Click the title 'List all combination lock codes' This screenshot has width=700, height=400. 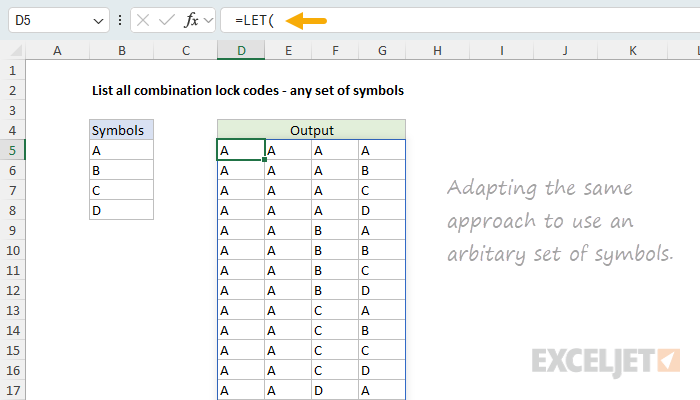[x=185, y=91]
